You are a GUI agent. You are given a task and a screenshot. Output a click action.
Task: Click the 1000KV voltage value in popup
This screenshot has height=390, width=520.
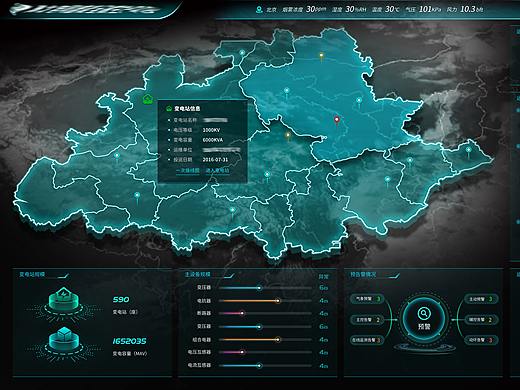[211, 130]
